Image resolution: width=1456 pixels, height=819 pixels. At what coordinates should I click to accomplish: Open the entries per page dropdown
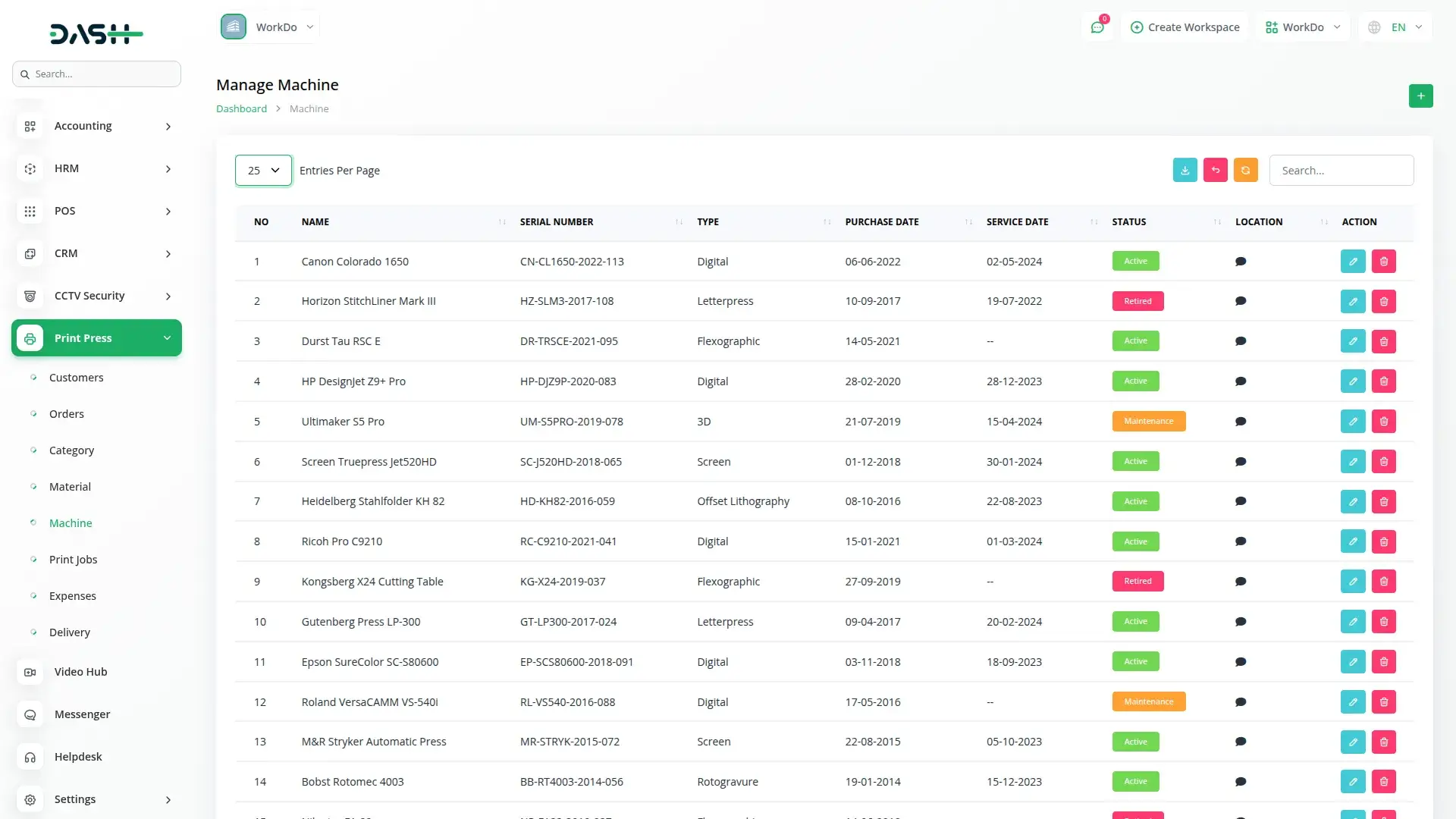pos(263,171)
